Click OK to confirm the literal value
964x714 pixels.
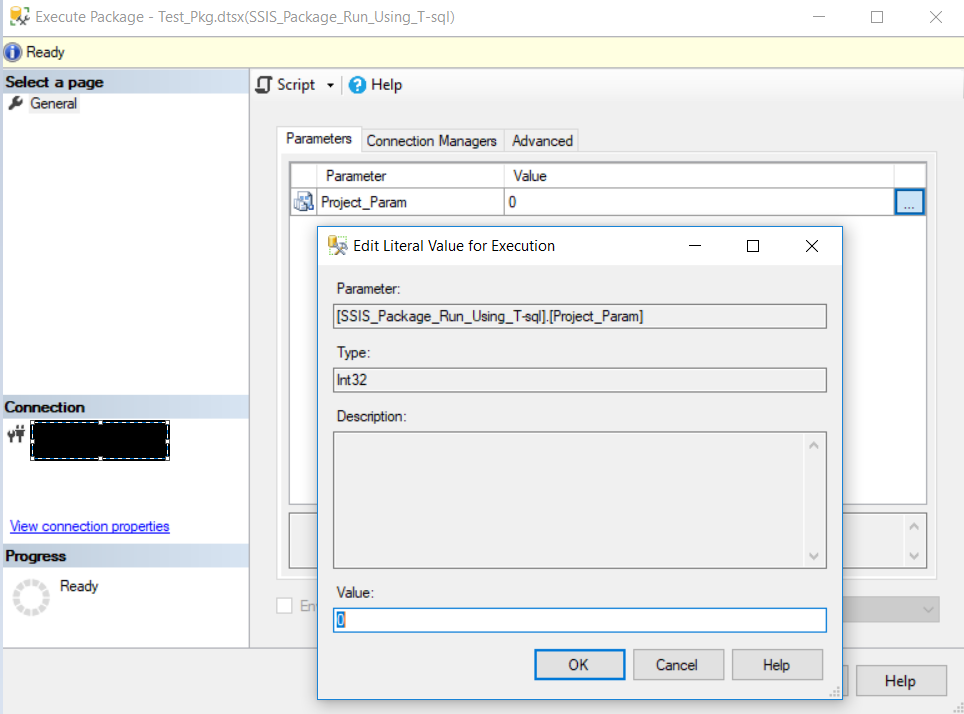pyautogui.click(x=579, y=664)
